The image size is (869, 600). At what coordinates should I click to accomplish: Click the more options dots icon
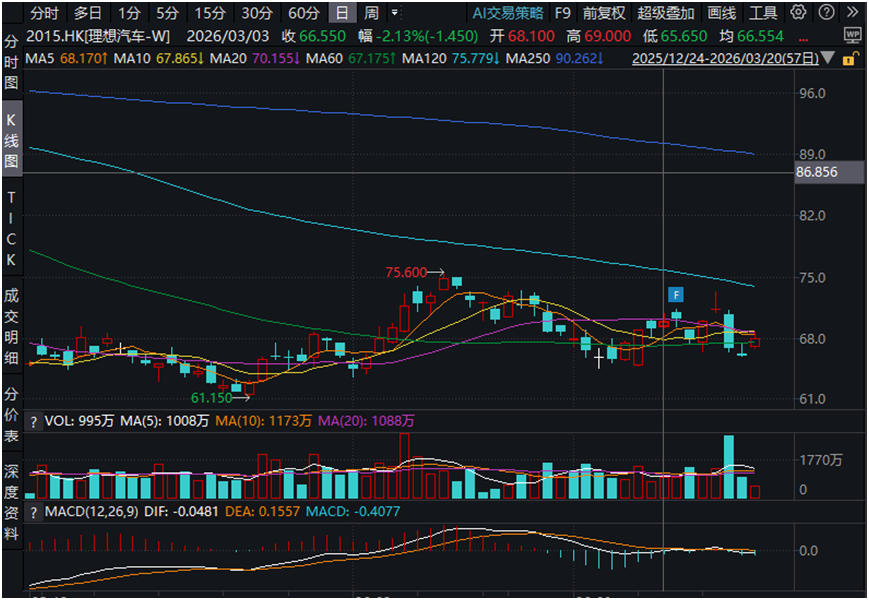832,36
